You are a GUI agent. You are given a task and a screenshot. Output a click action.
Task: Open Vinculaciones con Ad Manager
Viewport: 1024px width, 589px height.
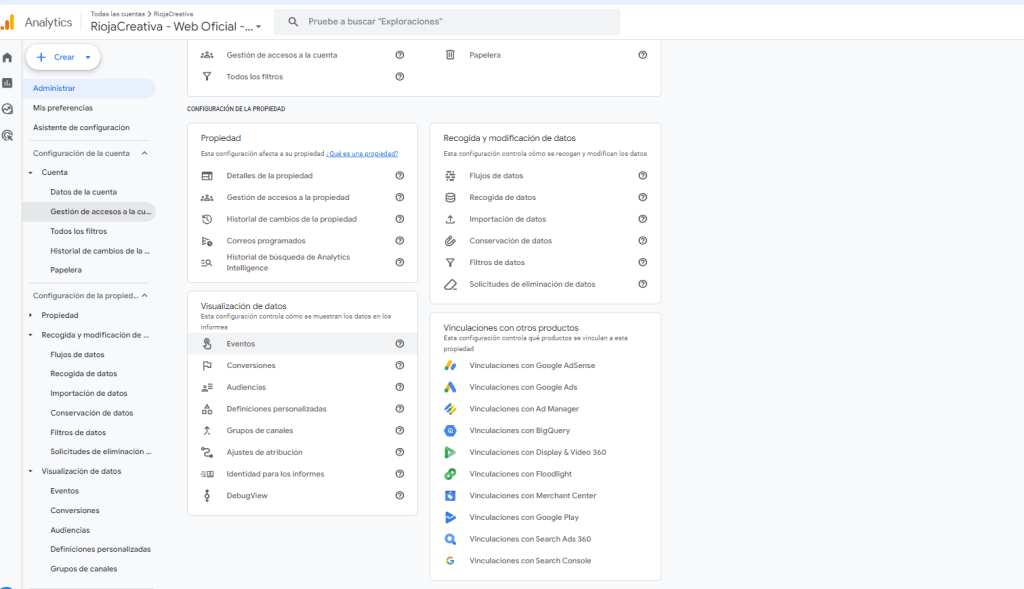tap(524, 409)
